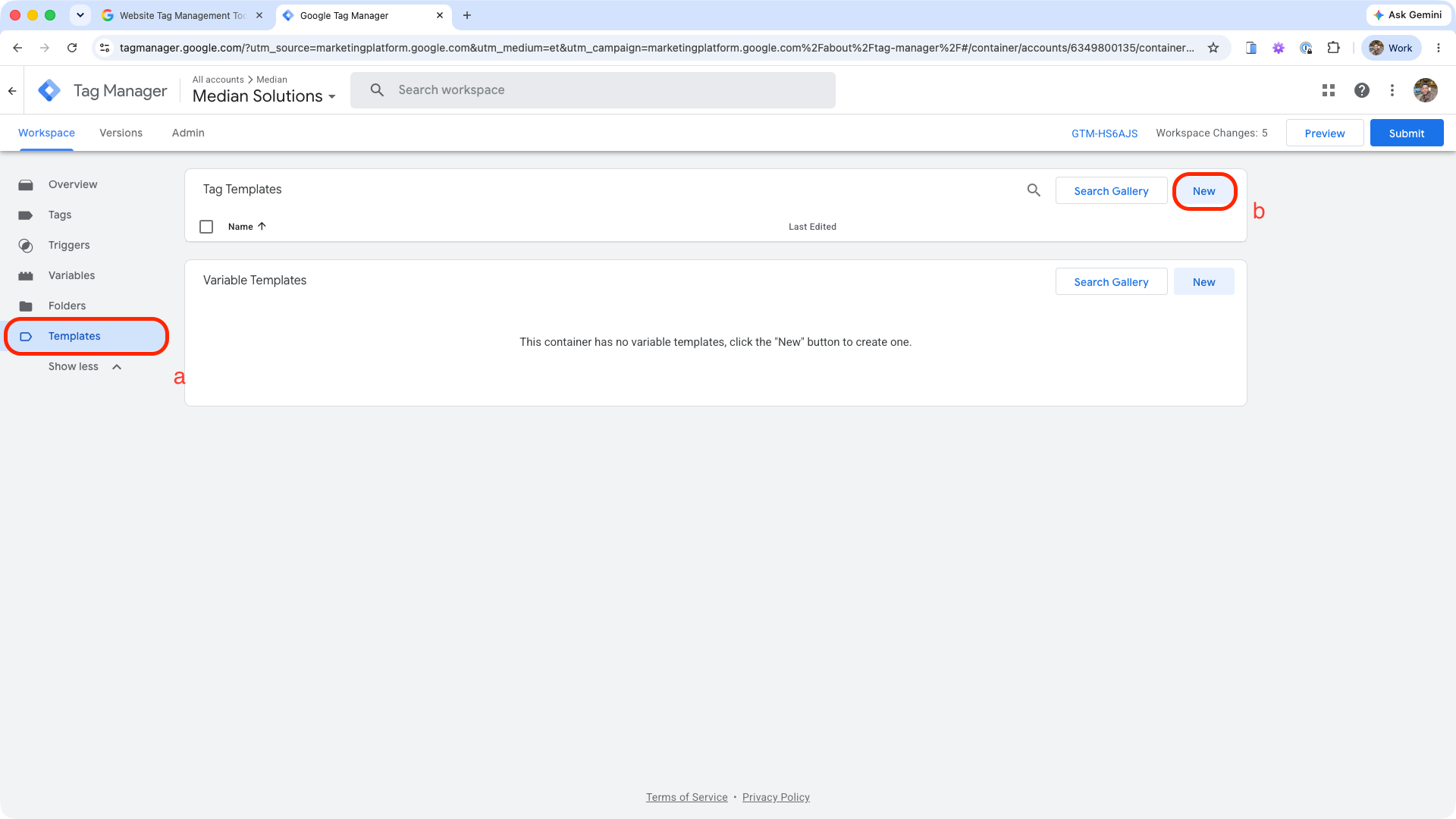Click Search Gallery for Tag Templates
Viewport: 1456px width, 819px height.
click(x=1111, y=190)
